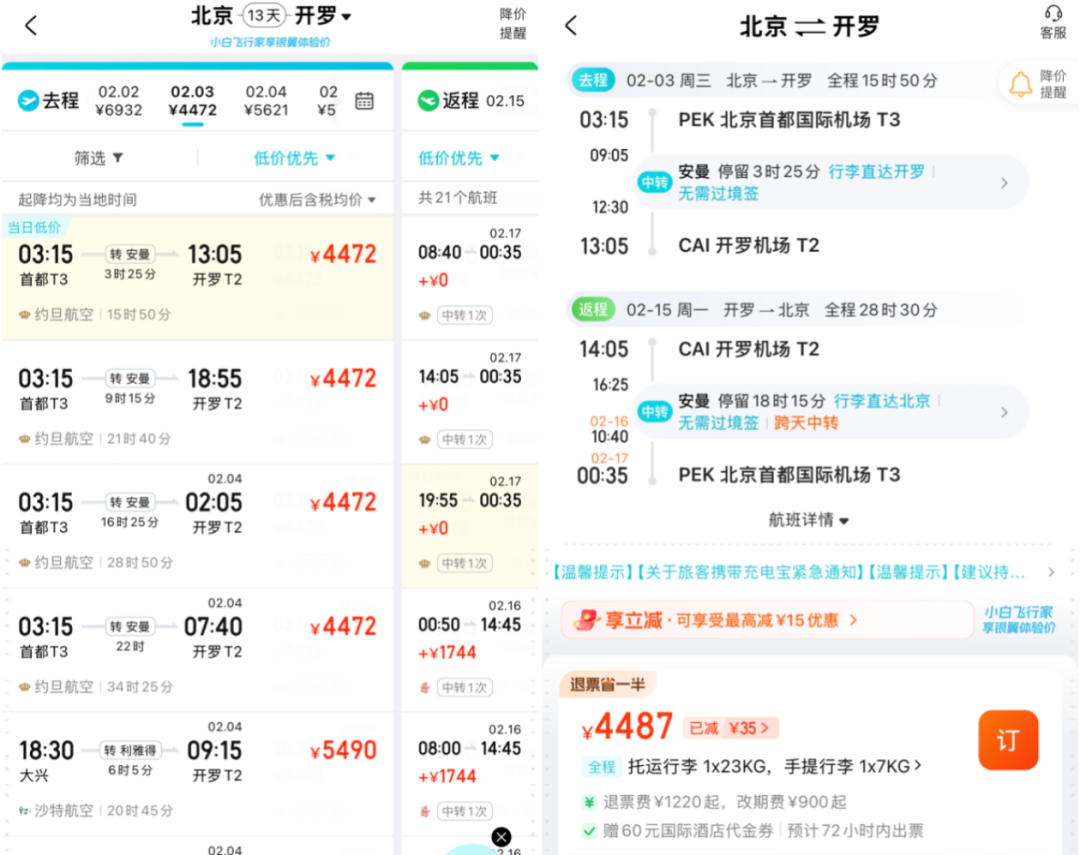Select return flight 08:00 to 14:45
This screenshot has height=855, width=1080.
tap(470, 774)
